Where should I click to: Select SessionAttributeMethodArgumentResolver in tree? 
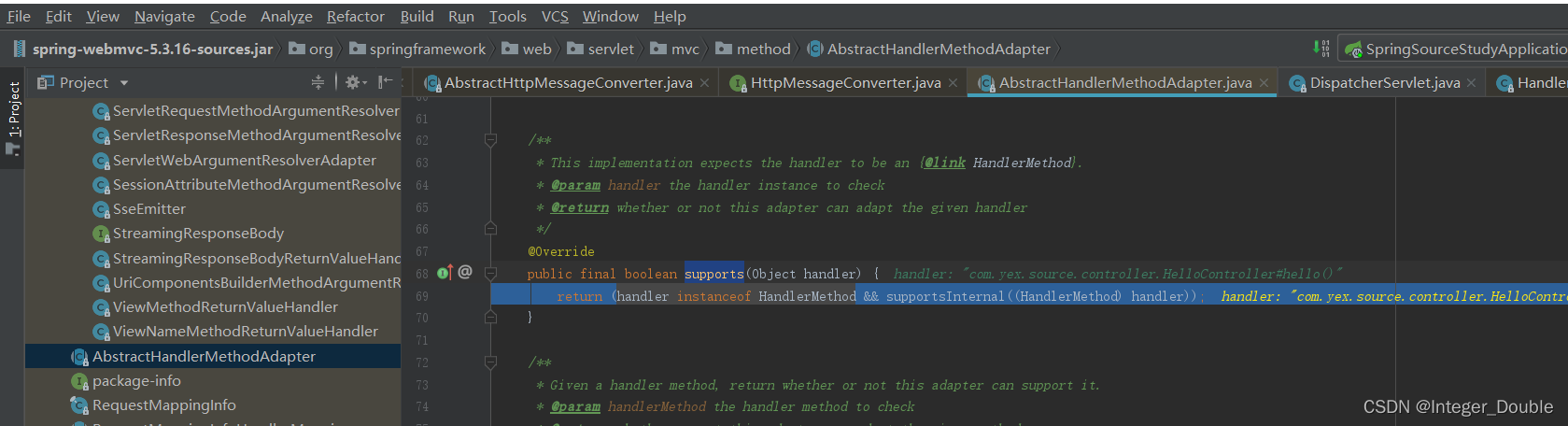[x=247, y=185]
